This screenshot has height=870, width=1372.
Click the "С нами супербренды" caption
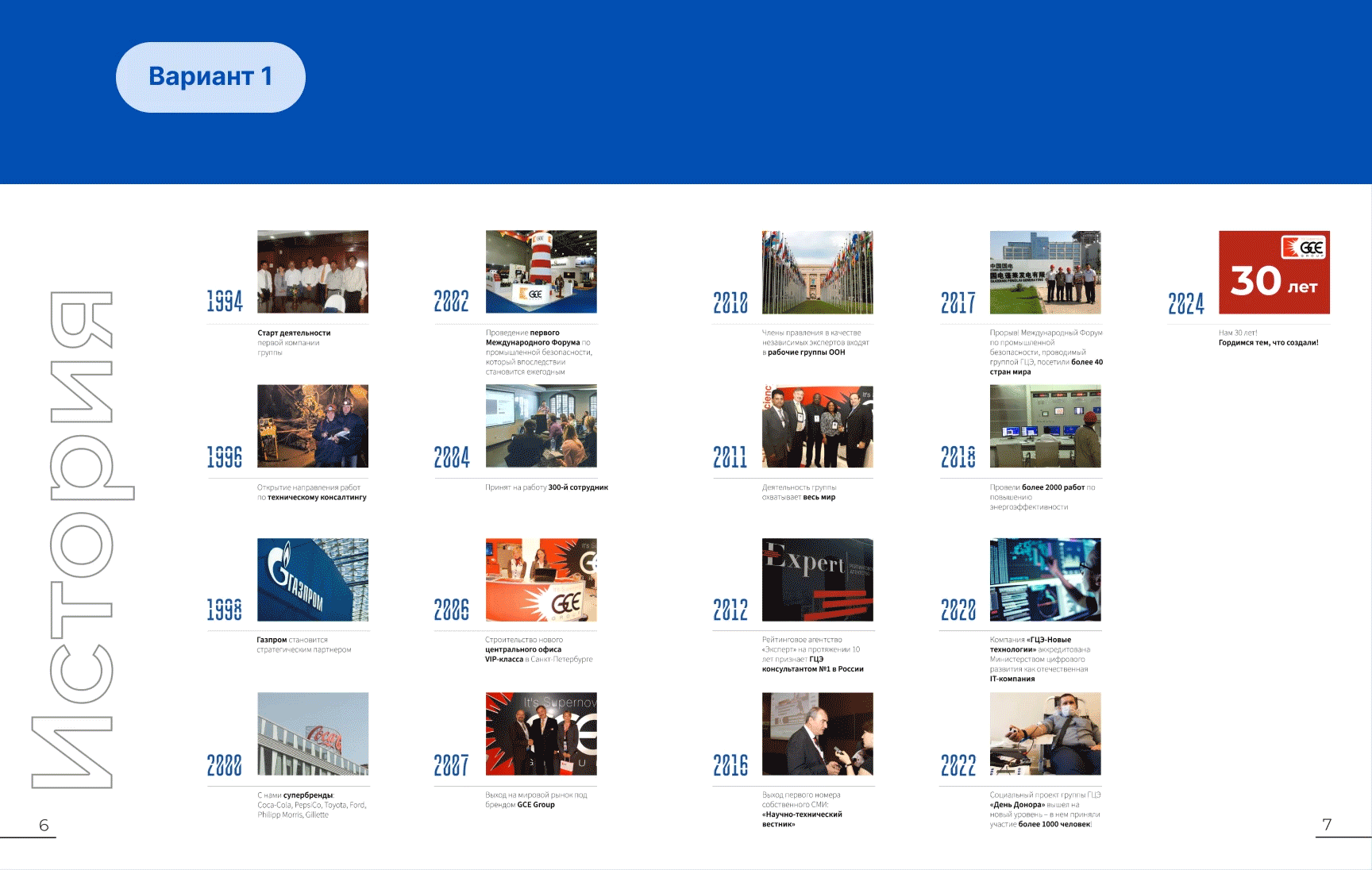[x=312, y=805]
